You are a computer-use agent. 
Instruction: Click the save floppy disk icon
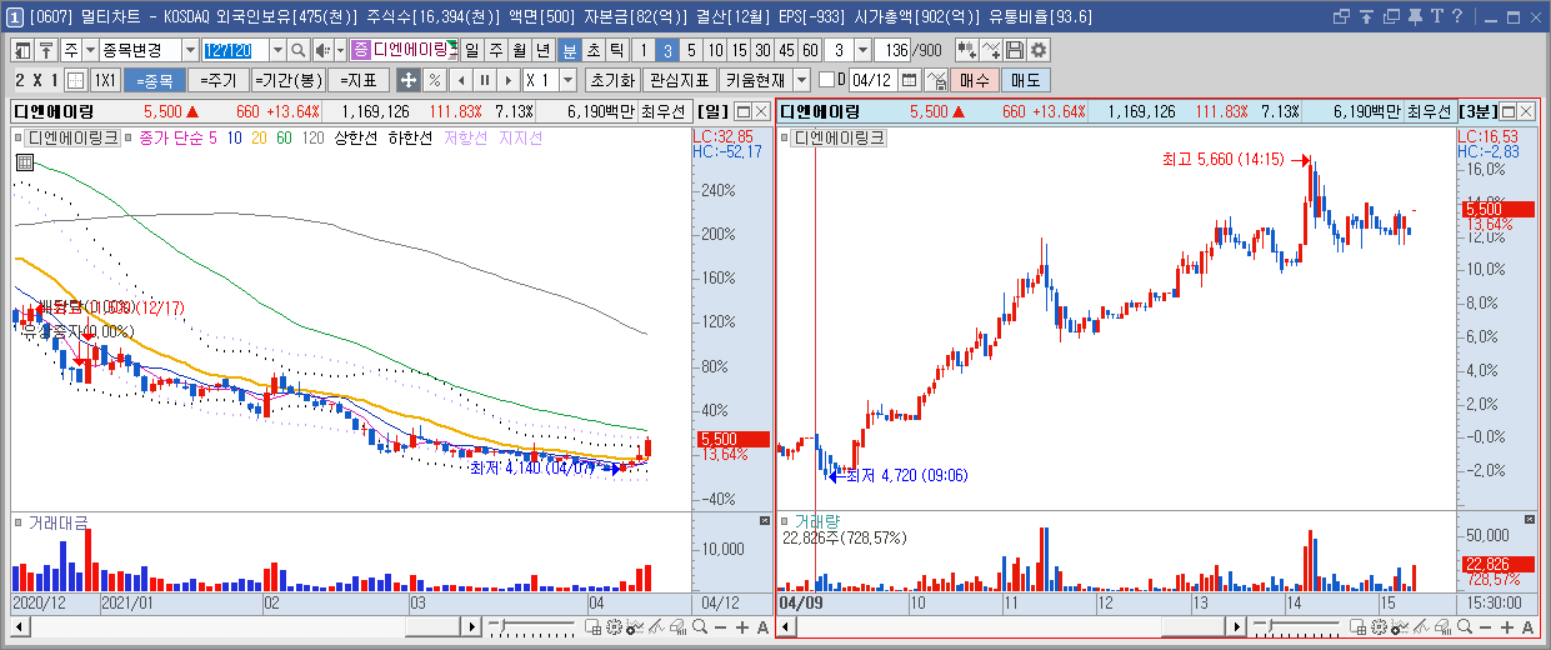click(1015, 50)
